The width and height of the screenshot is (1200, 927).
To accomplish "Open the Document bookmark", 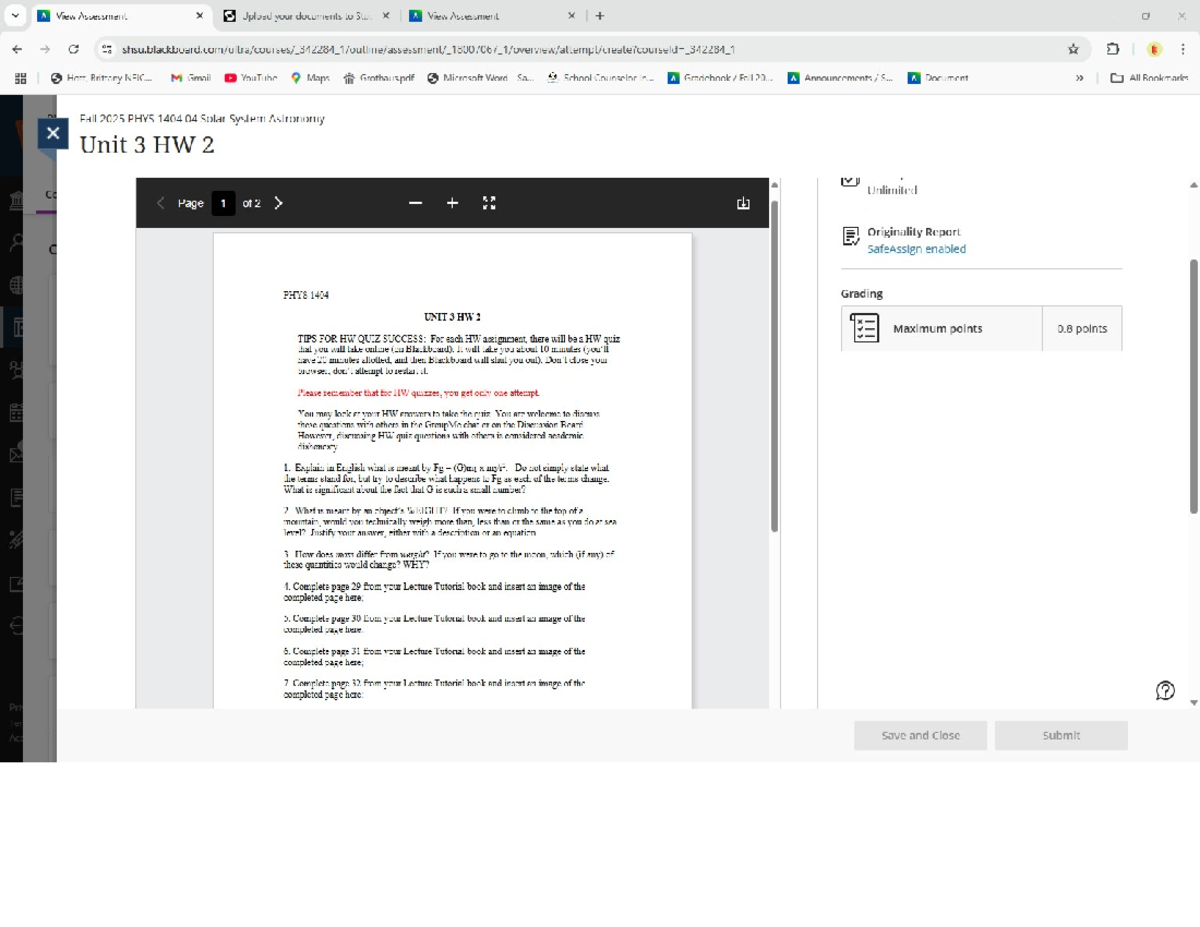I will click(x=938, y=78).
